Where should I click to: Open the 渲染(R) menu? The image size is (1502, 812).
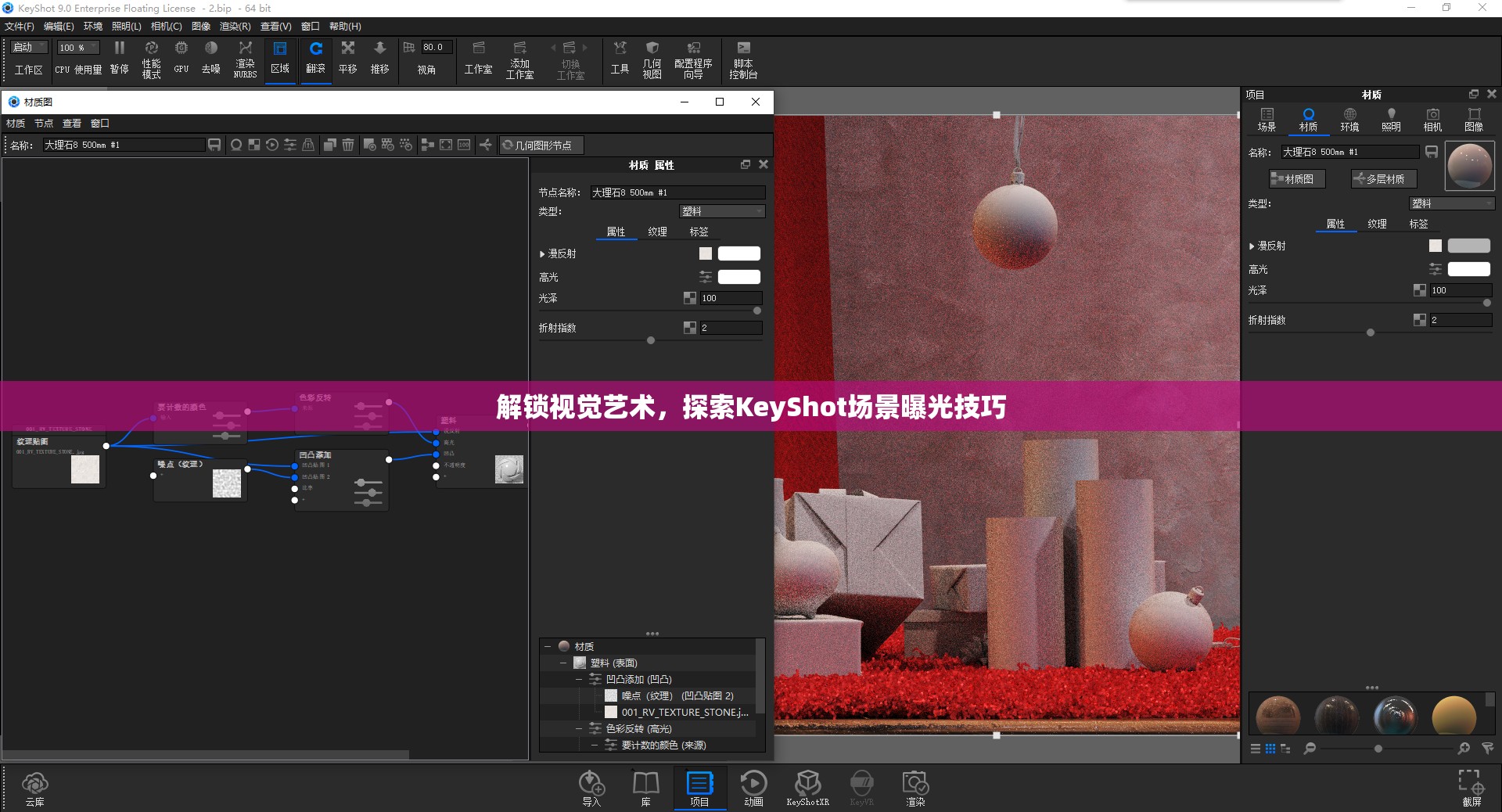(235, 26)
